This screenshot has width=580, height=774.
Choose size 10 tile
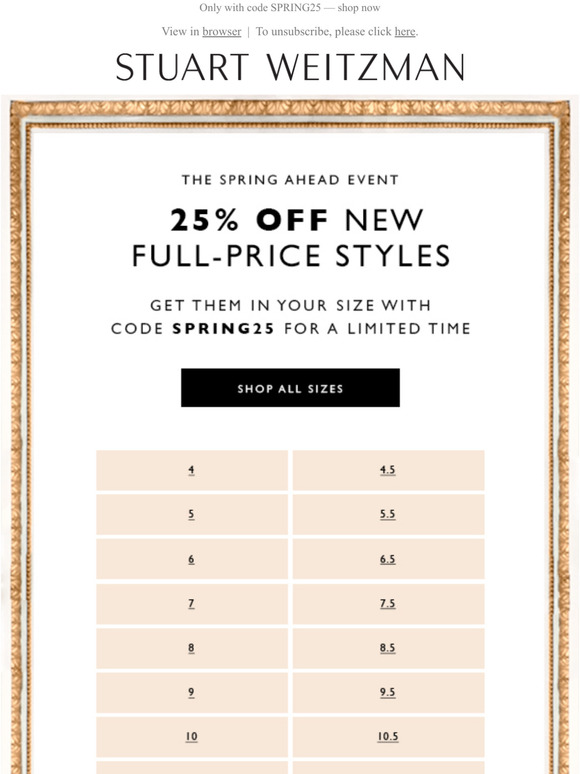click(192, 737)
